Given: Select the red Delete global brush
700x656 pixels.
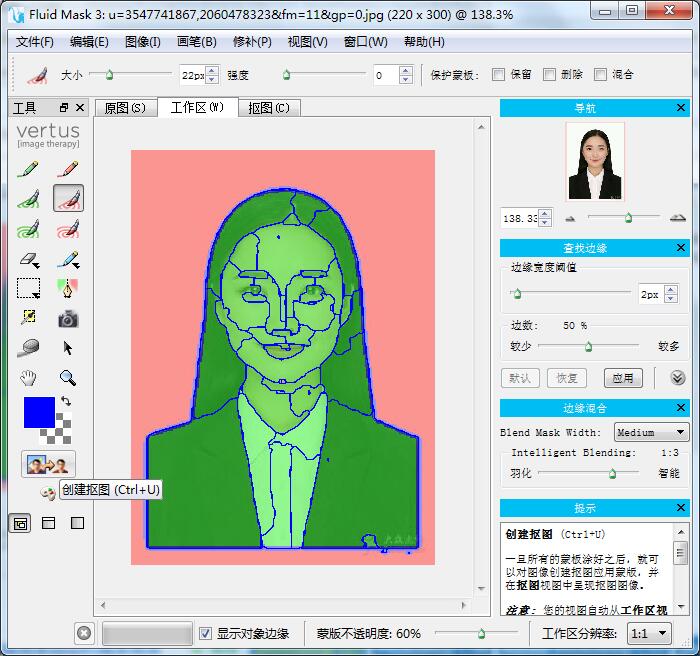Looking at the screenshot, I should click(68, 229).
